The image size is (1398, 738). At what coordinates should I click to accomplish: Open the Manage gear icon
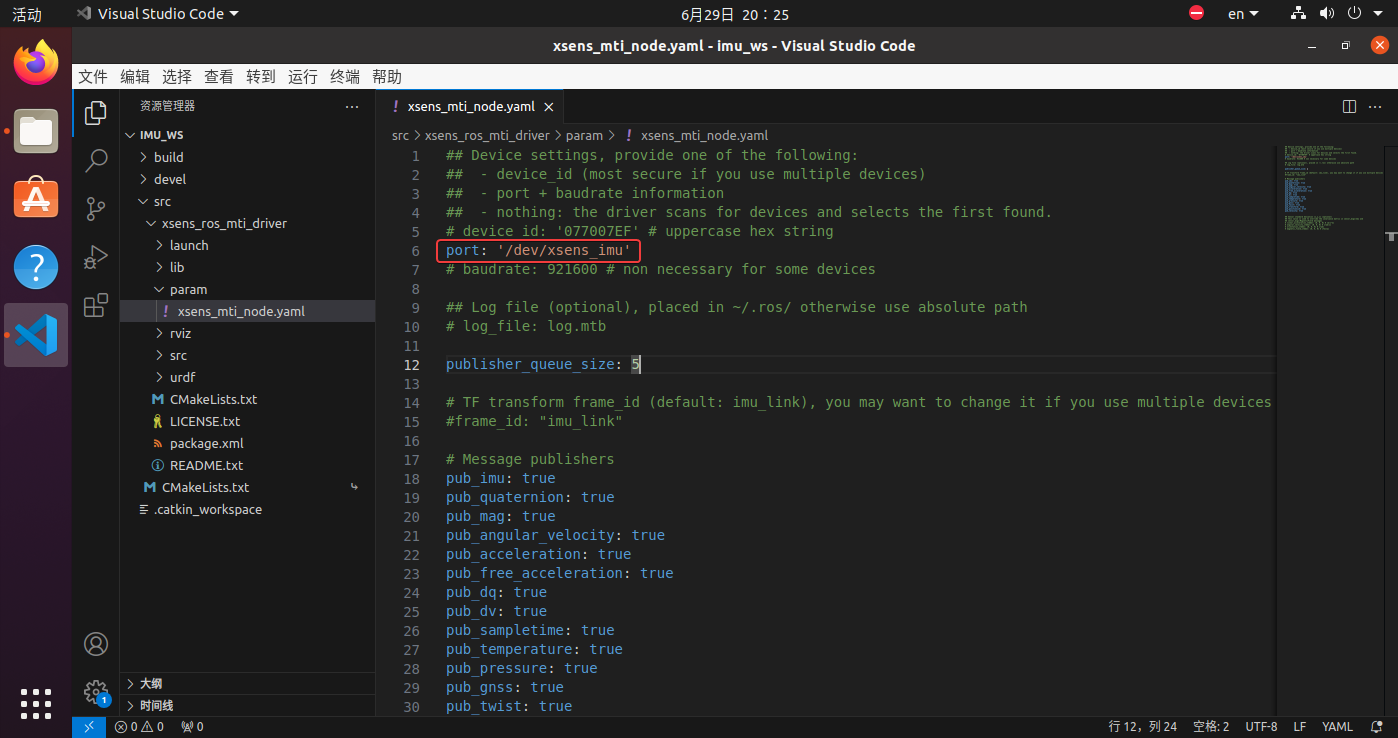[96, 691]
